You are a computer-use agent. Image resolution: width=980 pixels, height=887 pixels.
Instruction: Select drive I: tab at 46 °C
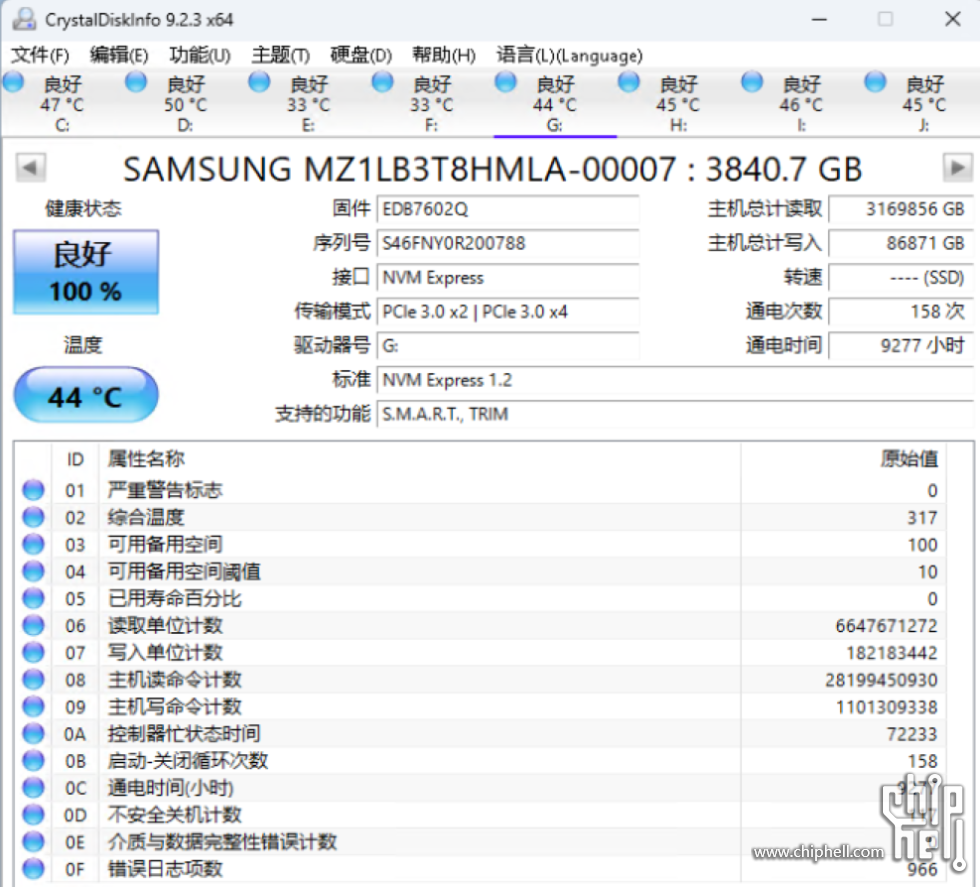pos(801,104)
